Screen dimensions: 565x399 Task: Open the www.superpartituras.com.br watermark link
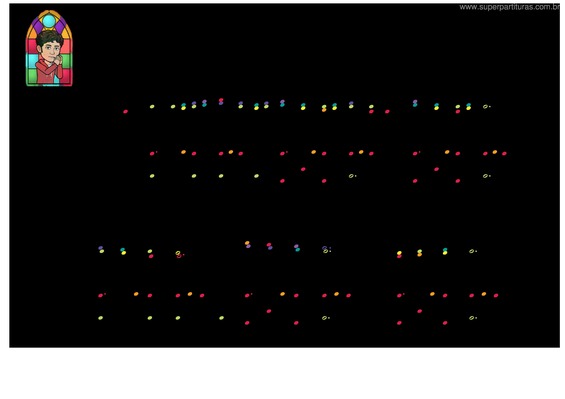click(509, 7)
